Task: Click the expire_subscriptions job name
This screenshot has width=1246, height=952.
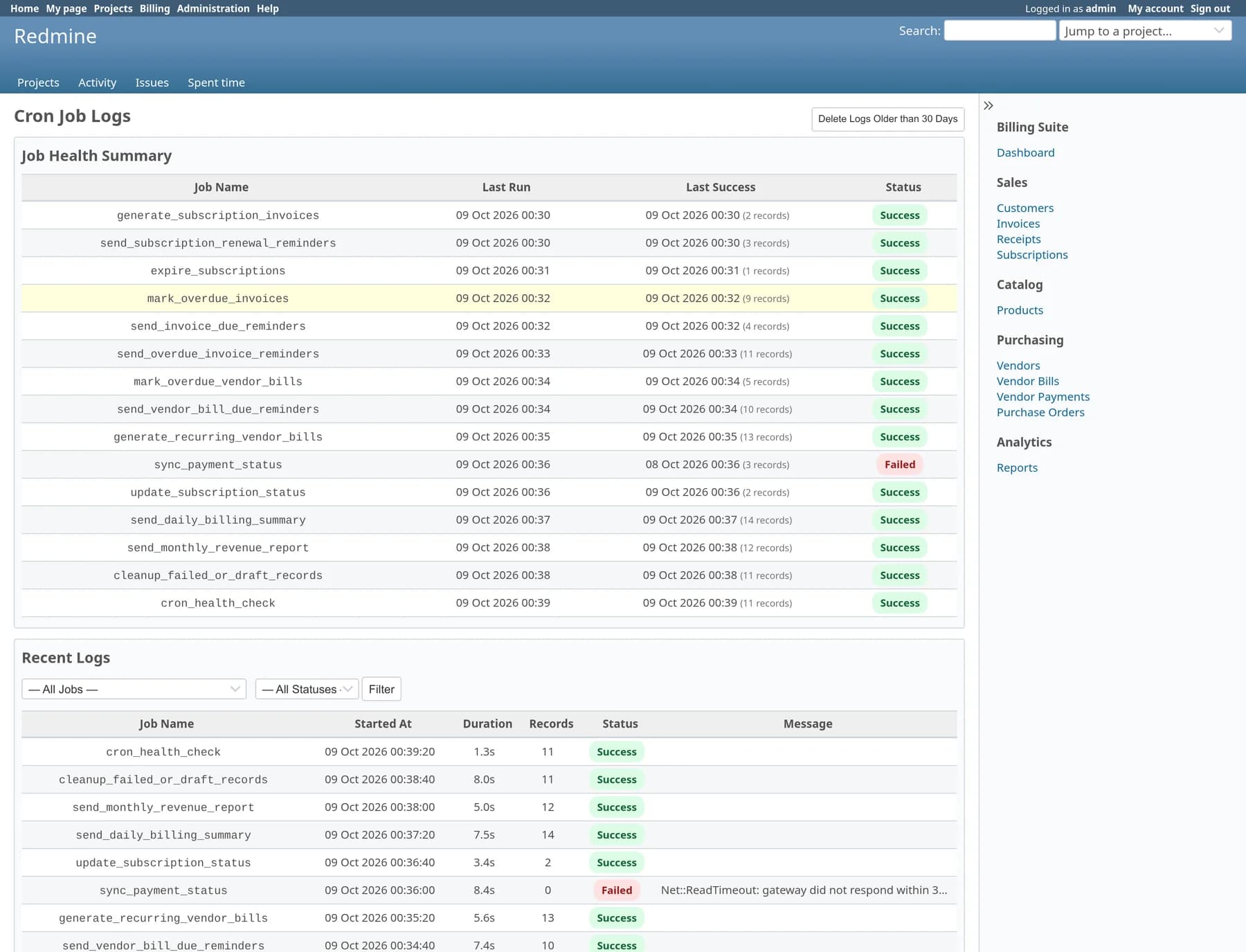Action: 217,271
